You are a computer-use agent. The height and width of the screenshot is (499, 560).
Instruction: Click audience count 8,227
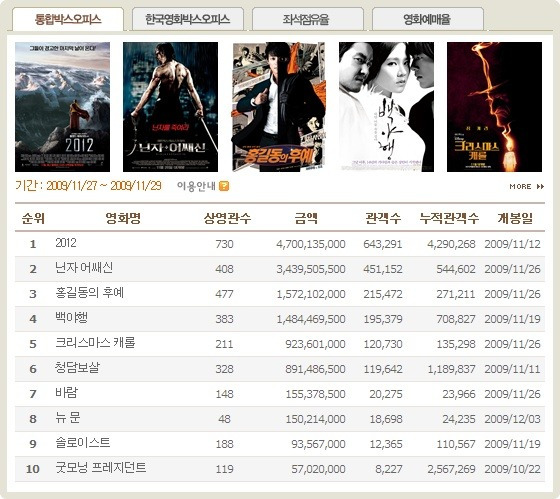389,469
